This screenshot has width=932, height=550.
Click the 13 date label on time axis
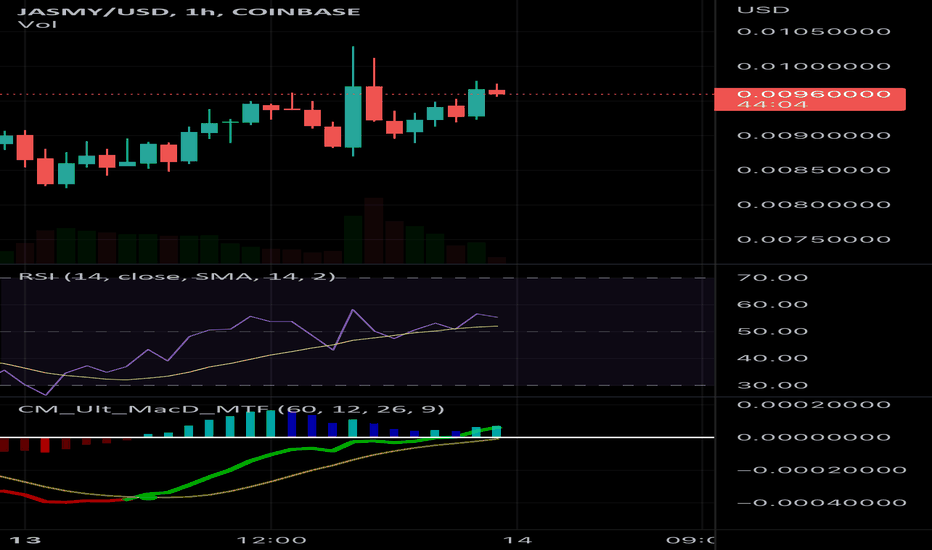26,540
